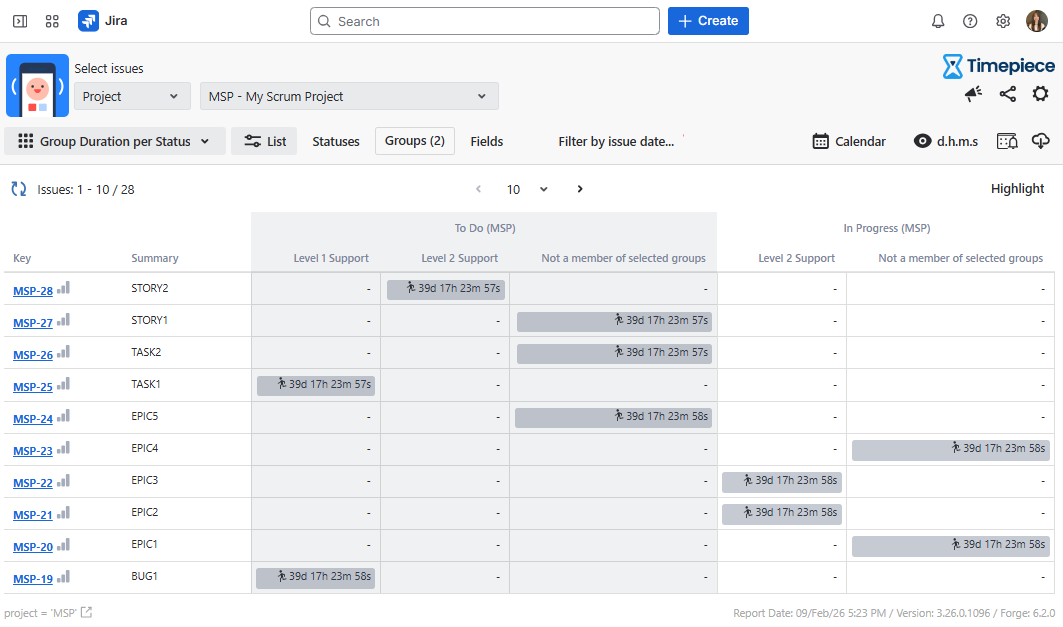Open the MSP - My Scrum Project dropdown
This screenshot has width=1063, height=627.
click(x=349, y=96)
